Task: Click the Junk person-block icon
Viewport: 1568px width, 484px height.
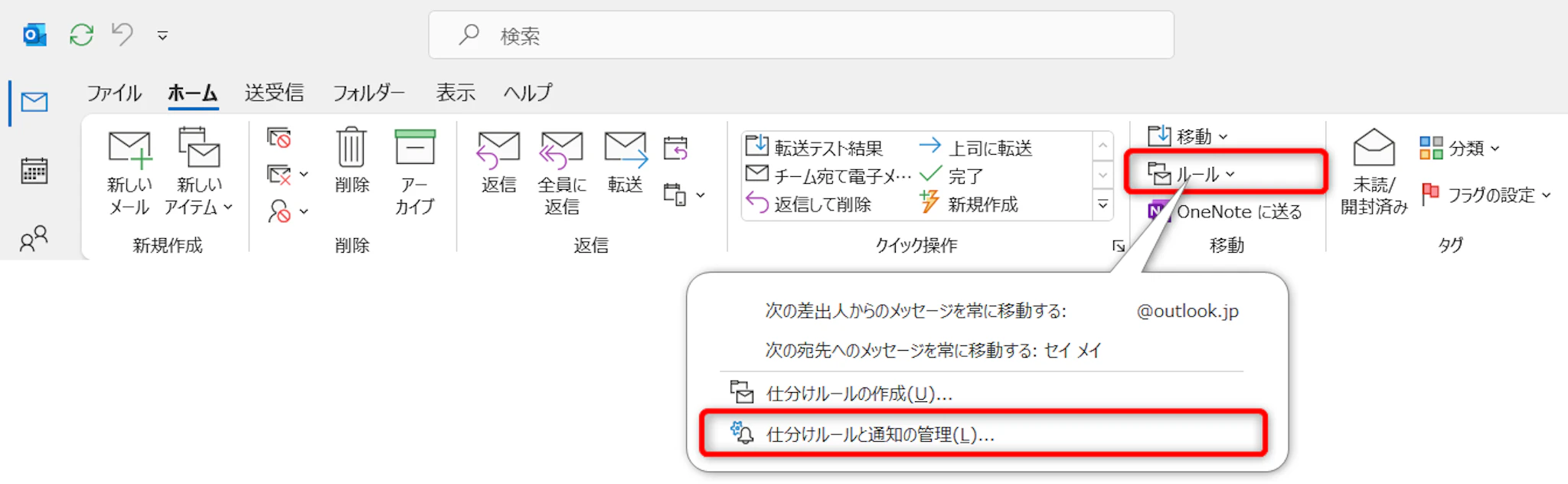Action: (279, 211)
